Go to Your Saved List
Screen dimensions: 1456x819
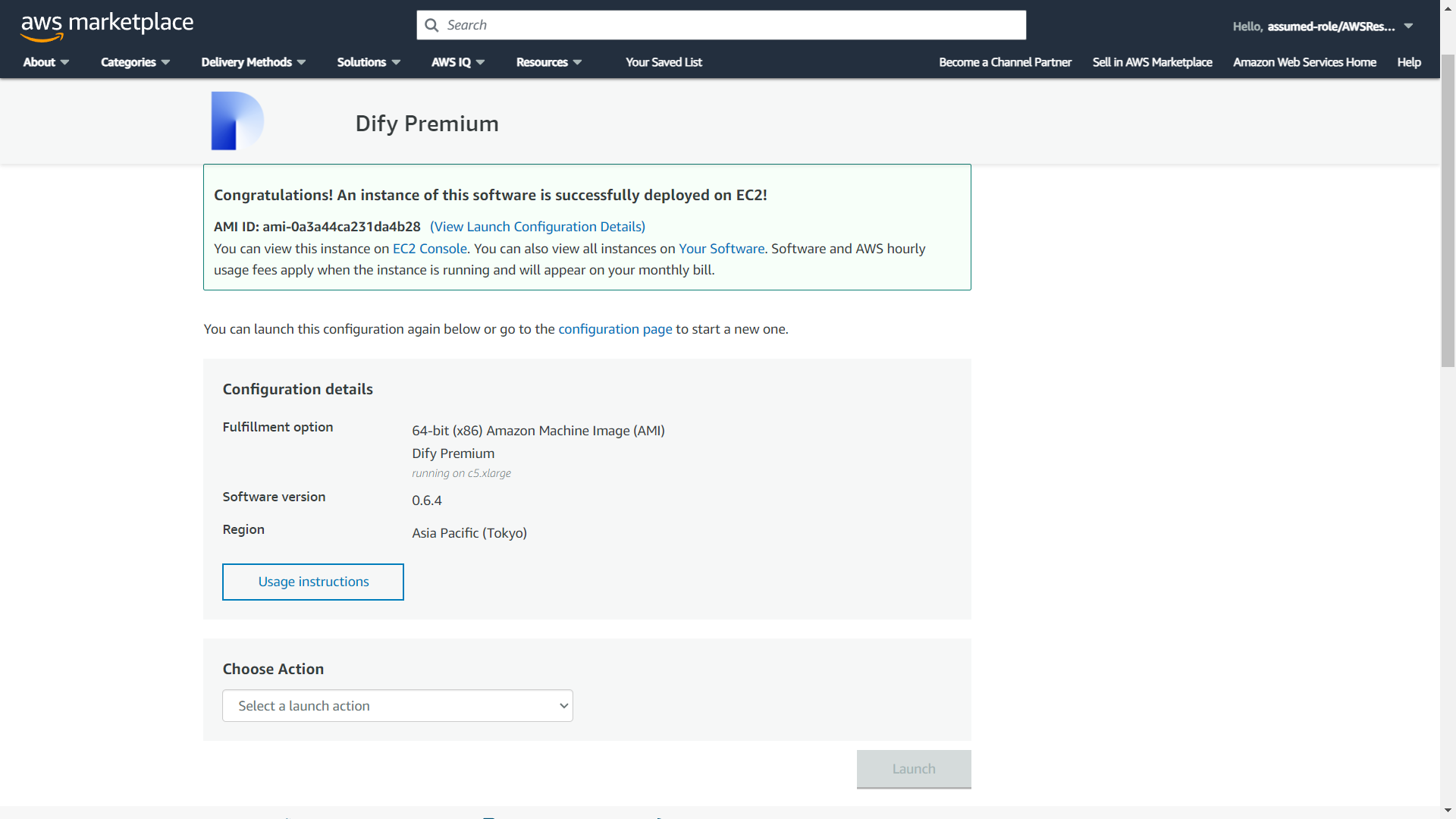(664, 62)
